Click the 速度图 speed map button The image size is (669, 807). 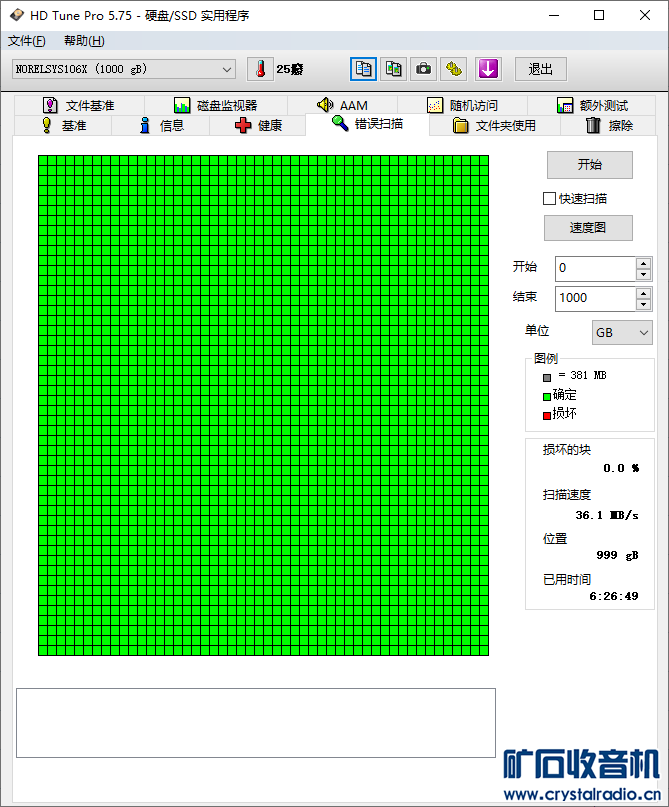point(588,228)
